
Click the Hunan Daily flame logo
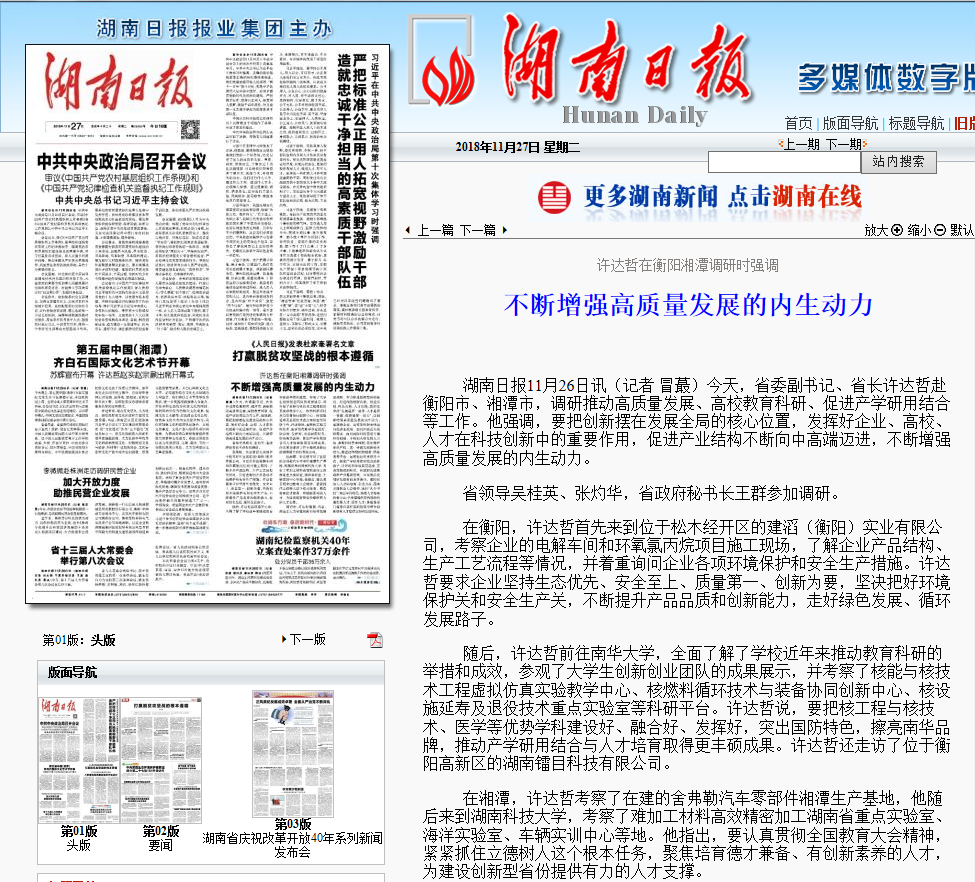point(446,75)
